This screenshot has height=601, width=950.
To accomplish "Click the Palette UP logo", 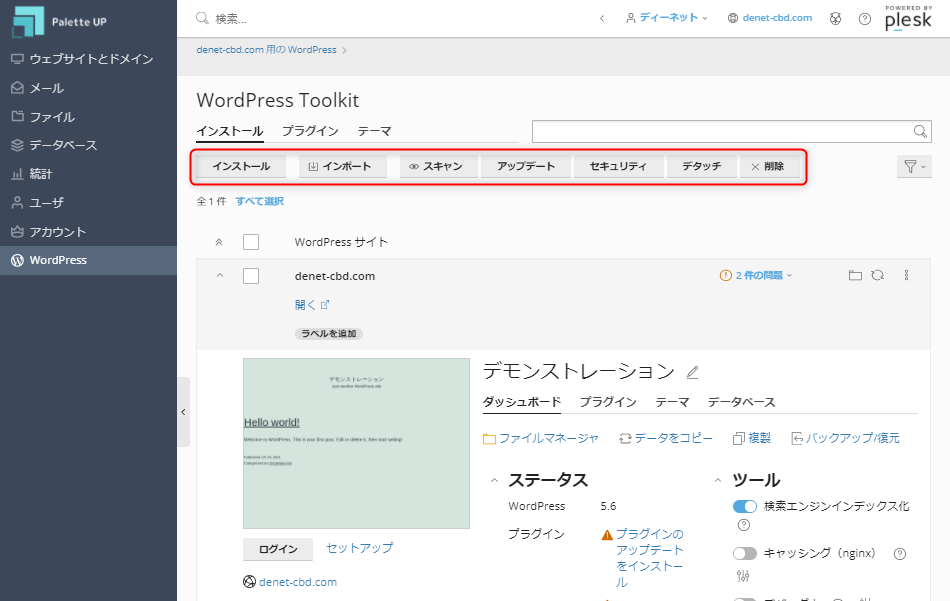I will click(59, 21).
